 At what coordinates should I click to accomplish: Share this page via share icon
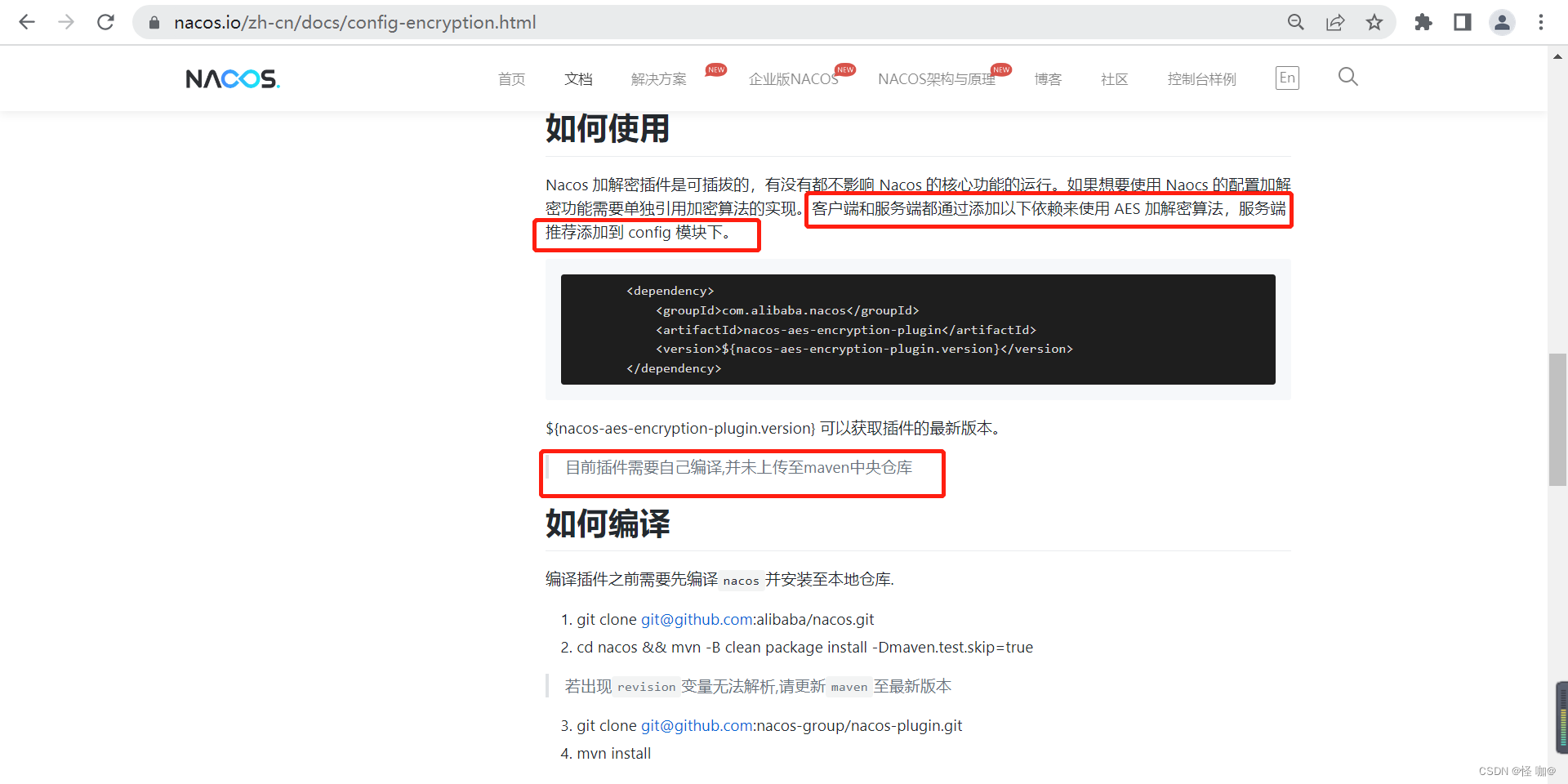(1335, 22)
